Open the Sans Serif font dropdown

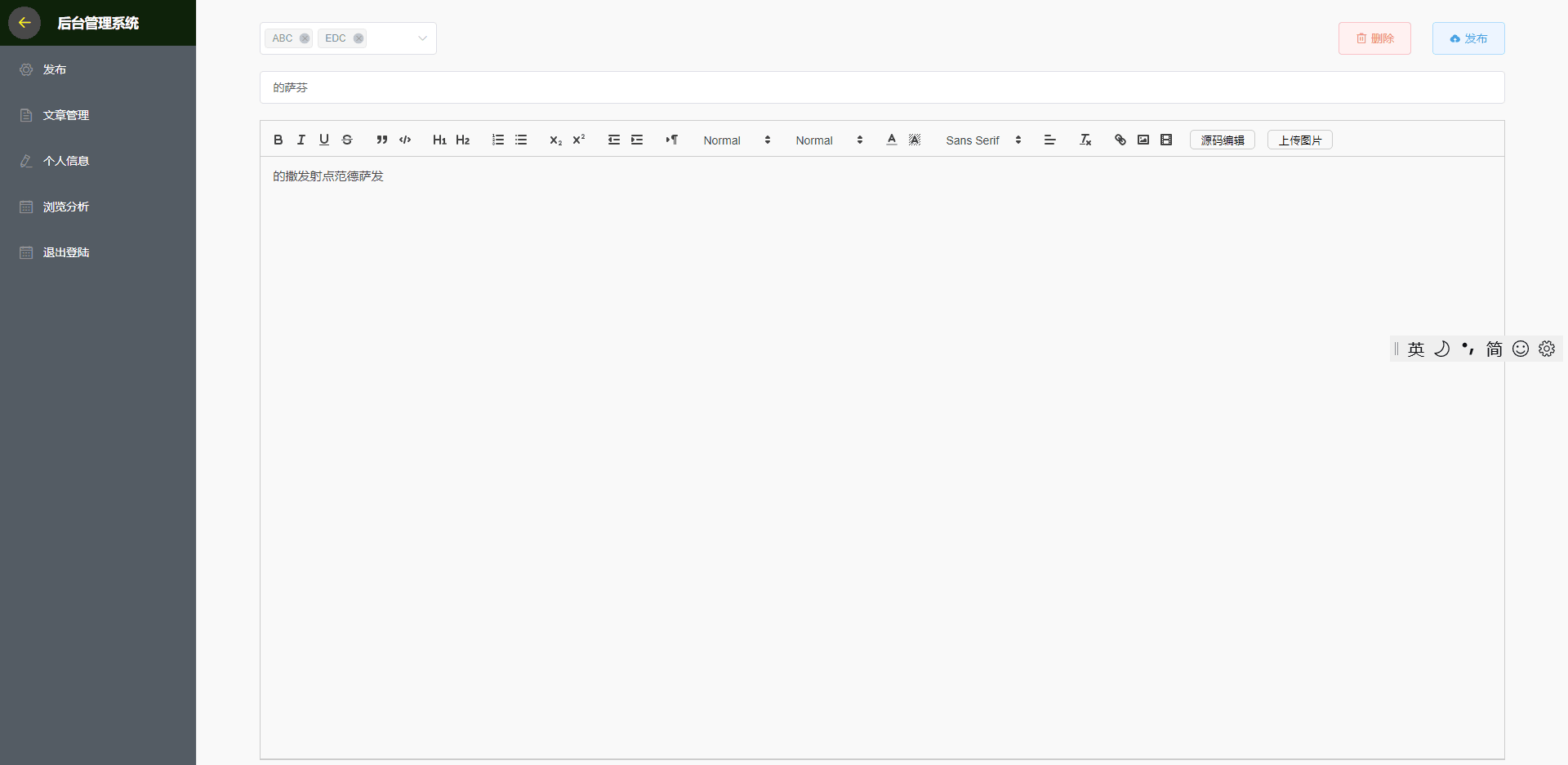[x=983, y=140]
